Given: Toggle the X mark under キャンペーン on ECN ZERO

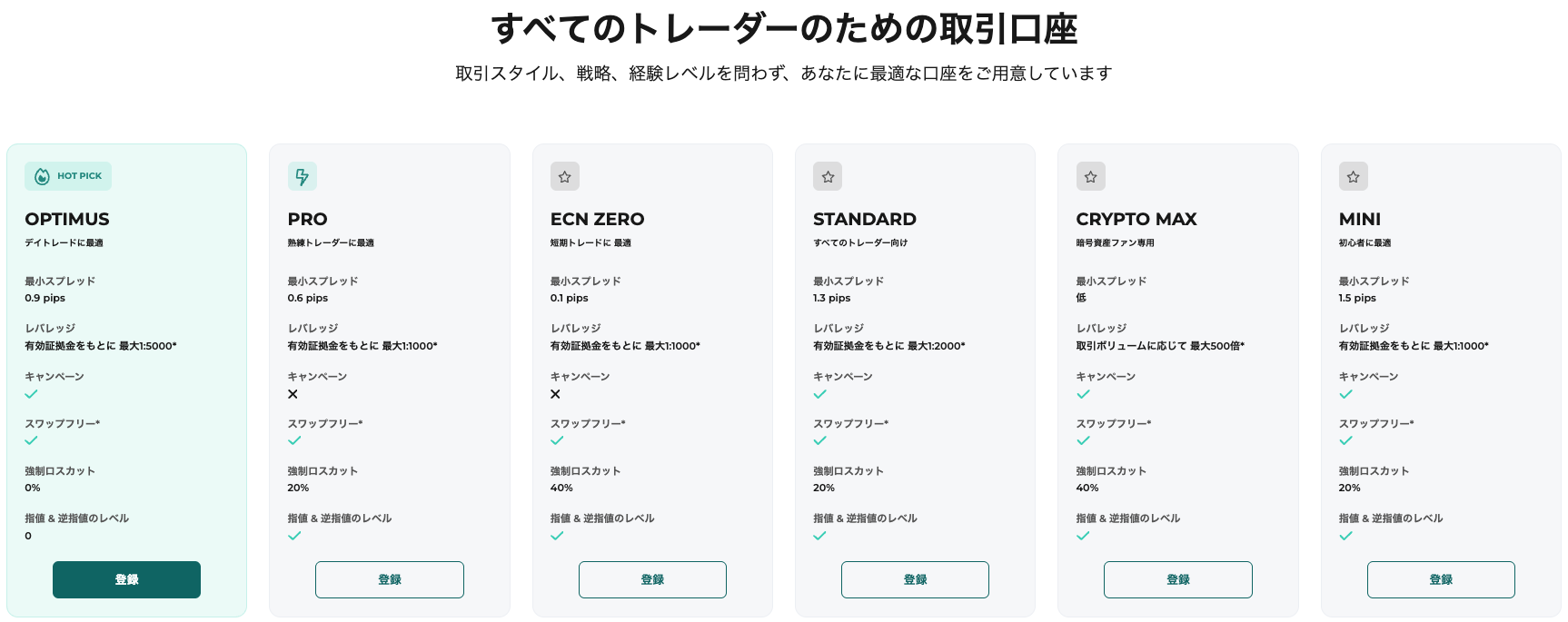Looking at the screenshot, I should [555, 394].
